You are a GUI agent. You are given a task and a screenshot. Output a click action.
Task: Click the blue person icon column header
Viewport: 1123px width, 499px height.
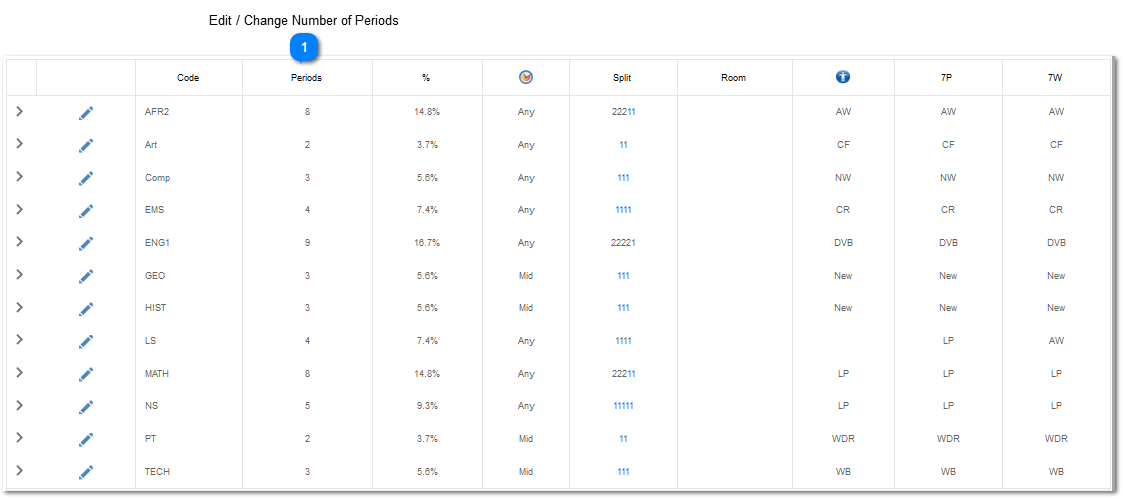coord(843,77)
